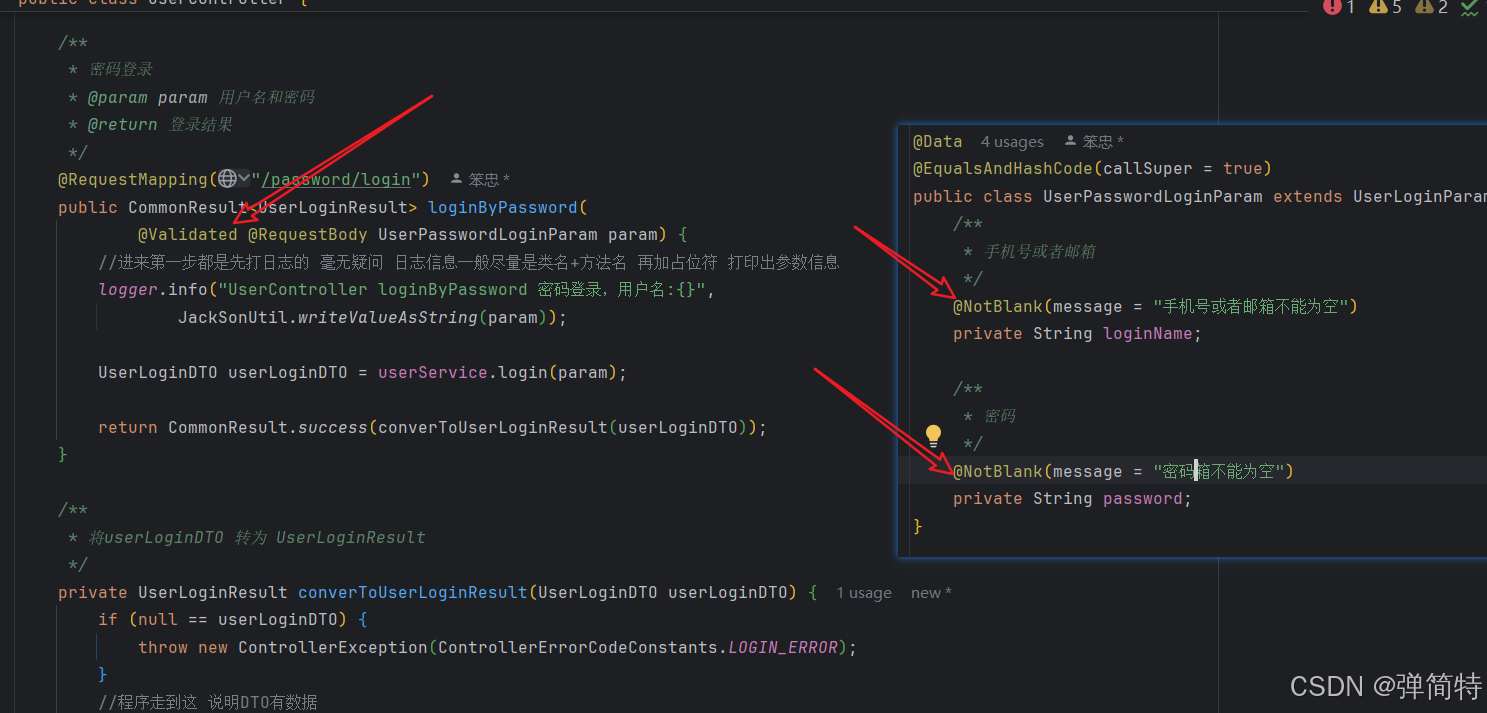
Task: Click the "new *" author hint
Action: (x=931, y=593)
